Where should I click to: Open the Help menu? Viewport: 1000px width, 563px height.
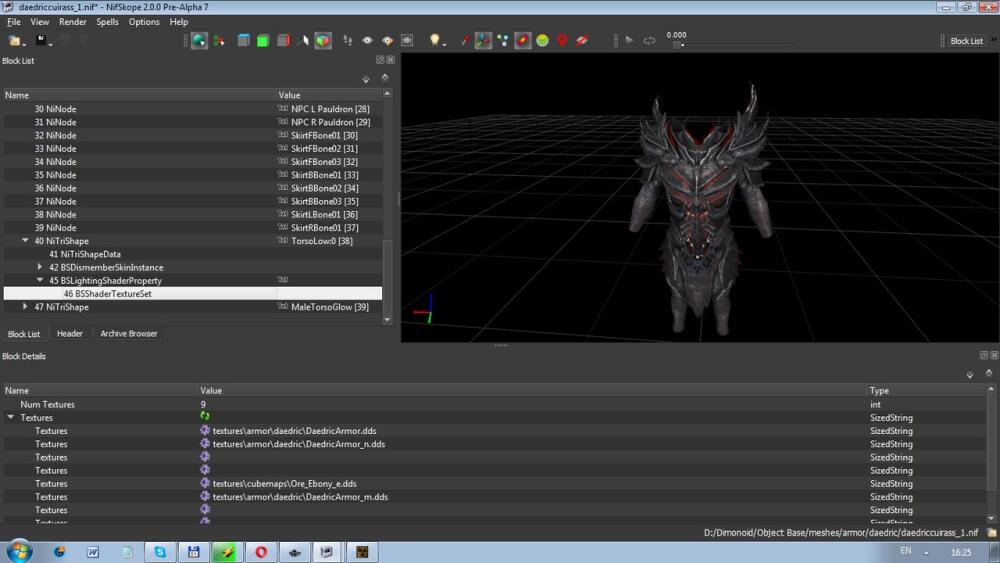179,22
